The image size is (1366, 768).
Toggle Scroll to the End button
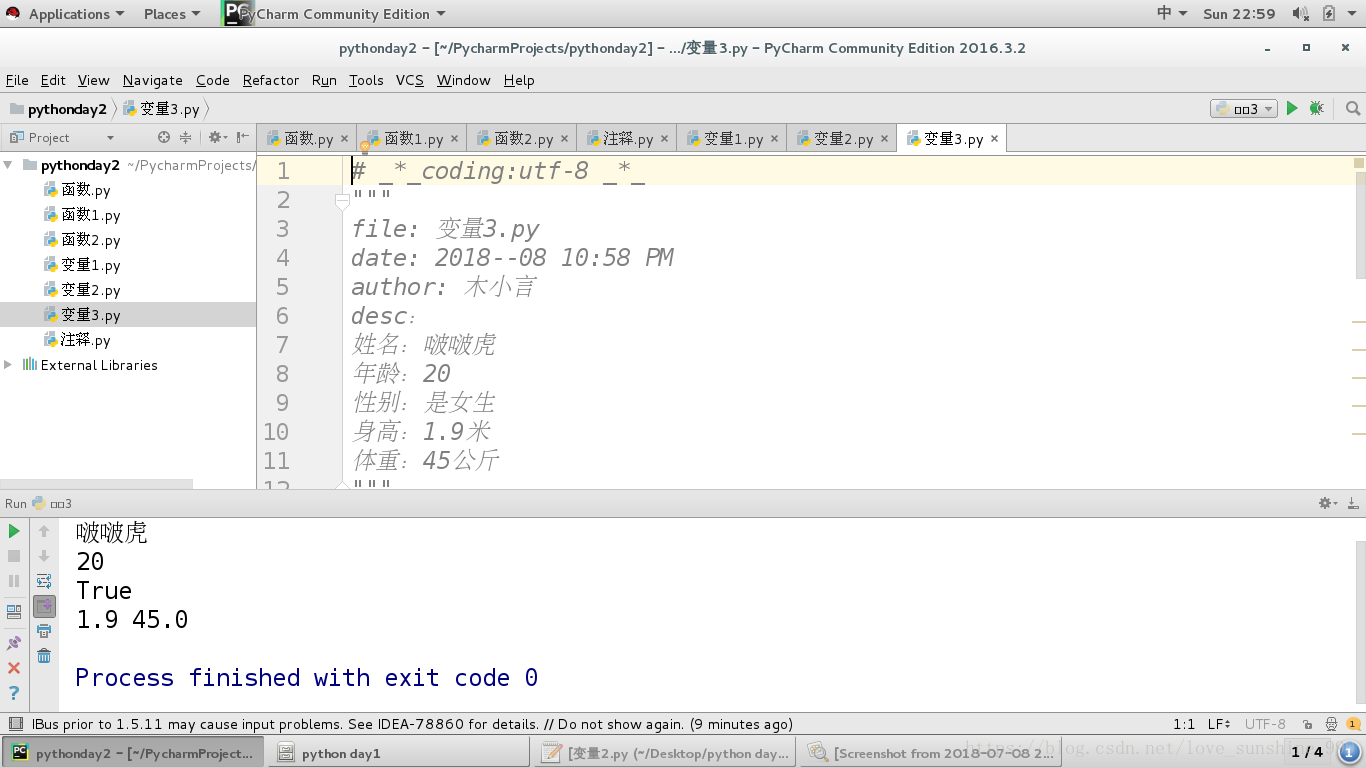point(44,606)
